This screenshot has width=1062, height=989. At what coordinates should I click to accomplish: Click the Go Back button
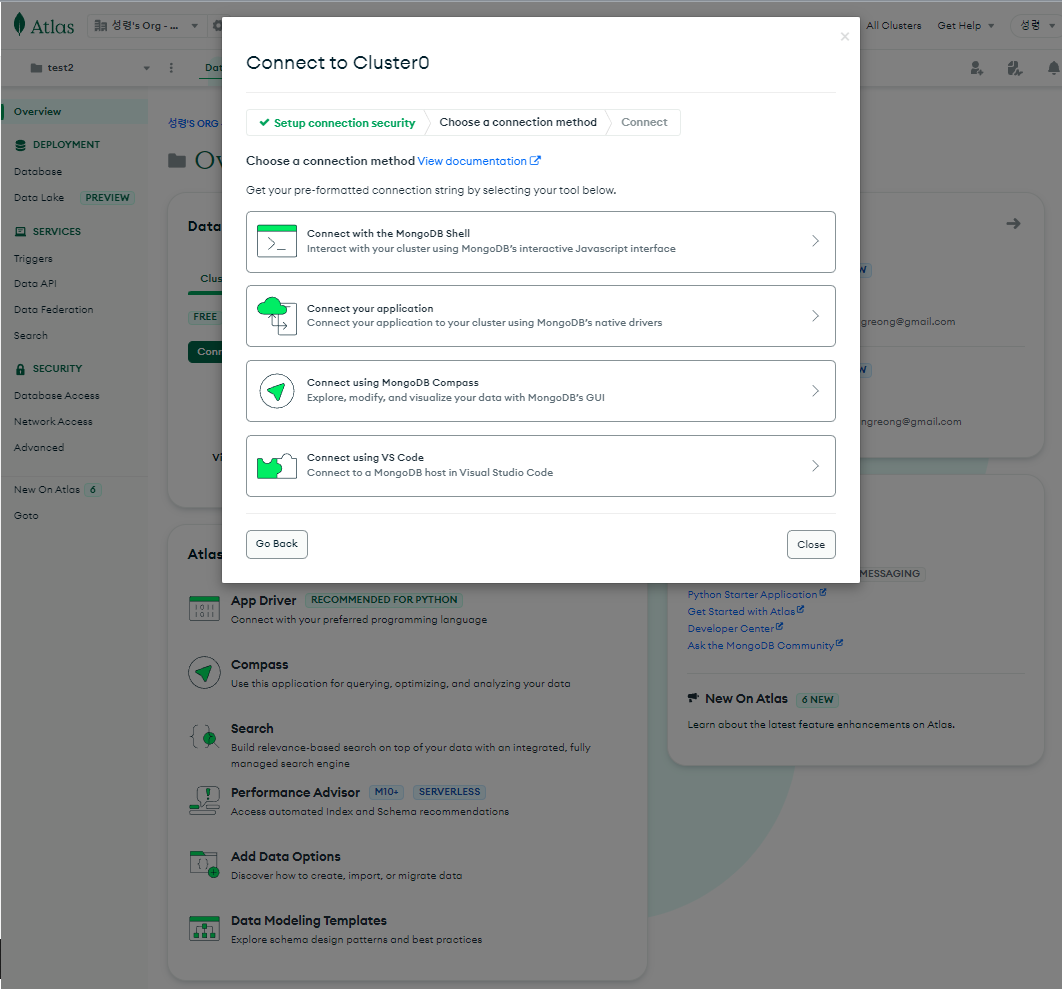pyautogui.click(x=277, y=544)
